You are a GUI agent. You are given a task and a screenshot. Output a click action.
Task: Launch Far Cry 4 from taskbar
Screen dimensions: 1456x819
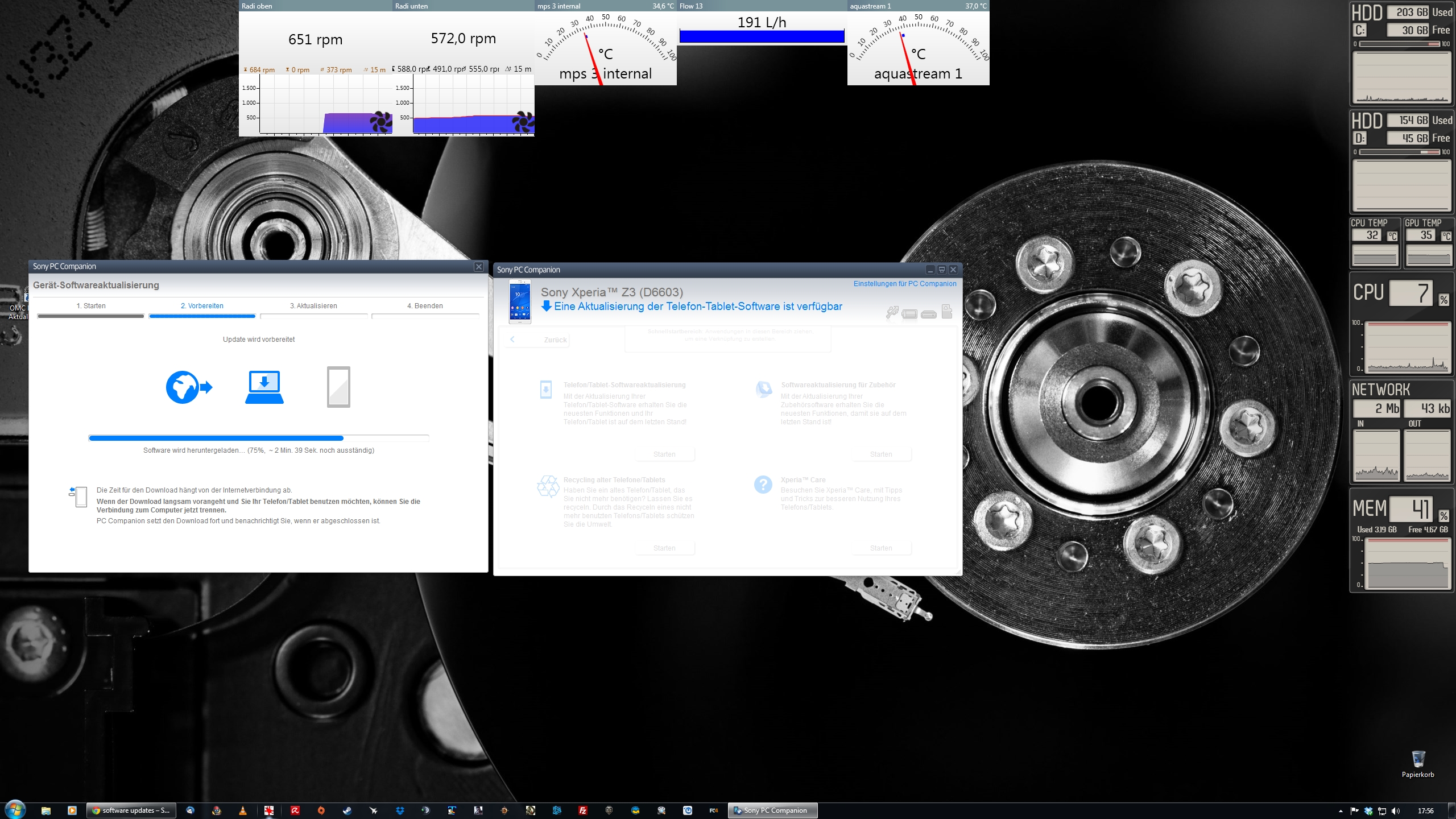click(714, 810)
